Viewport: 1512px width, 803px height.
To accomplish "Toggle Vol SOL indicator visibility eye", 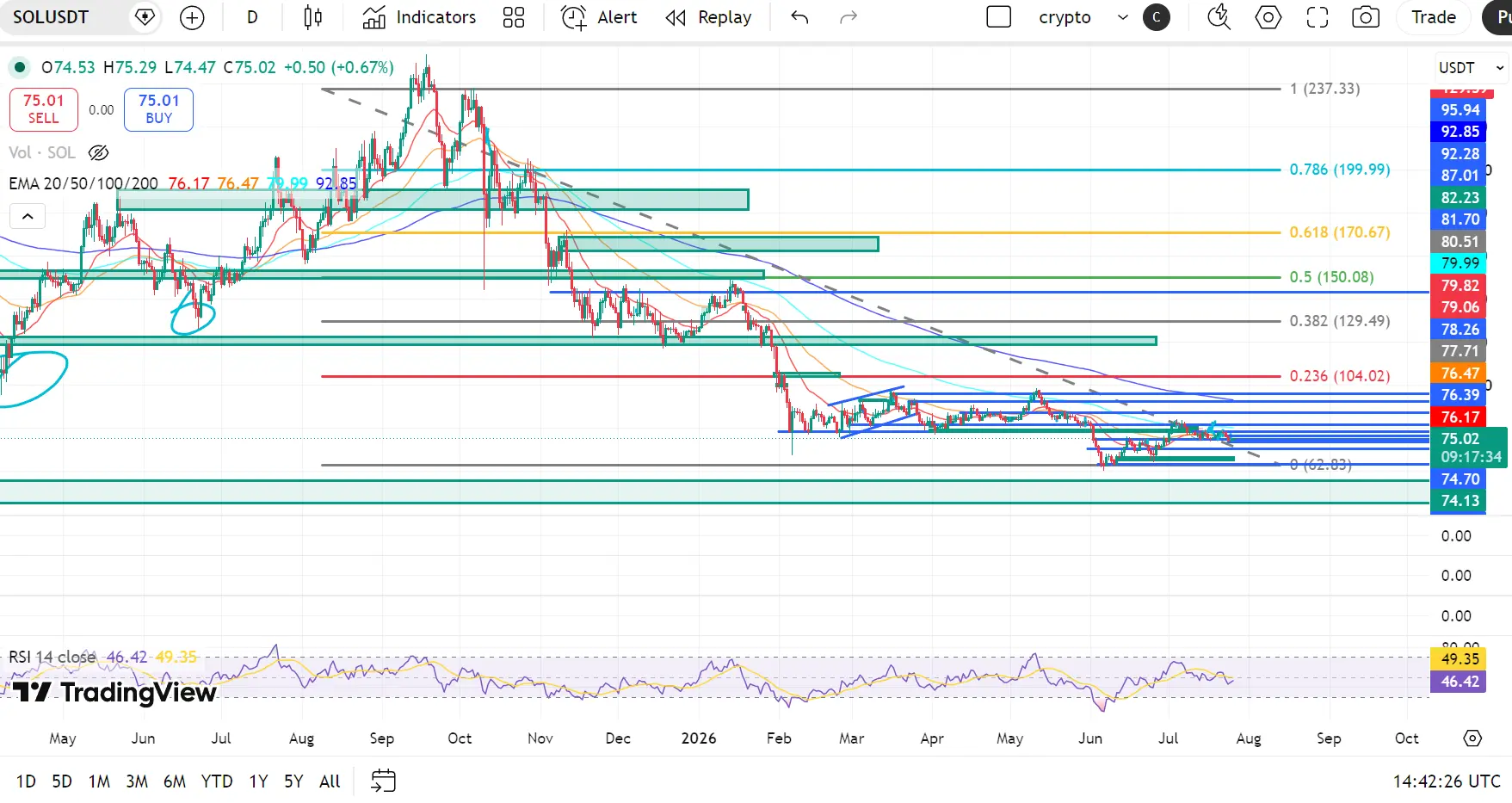I will [x=99, y=152].
